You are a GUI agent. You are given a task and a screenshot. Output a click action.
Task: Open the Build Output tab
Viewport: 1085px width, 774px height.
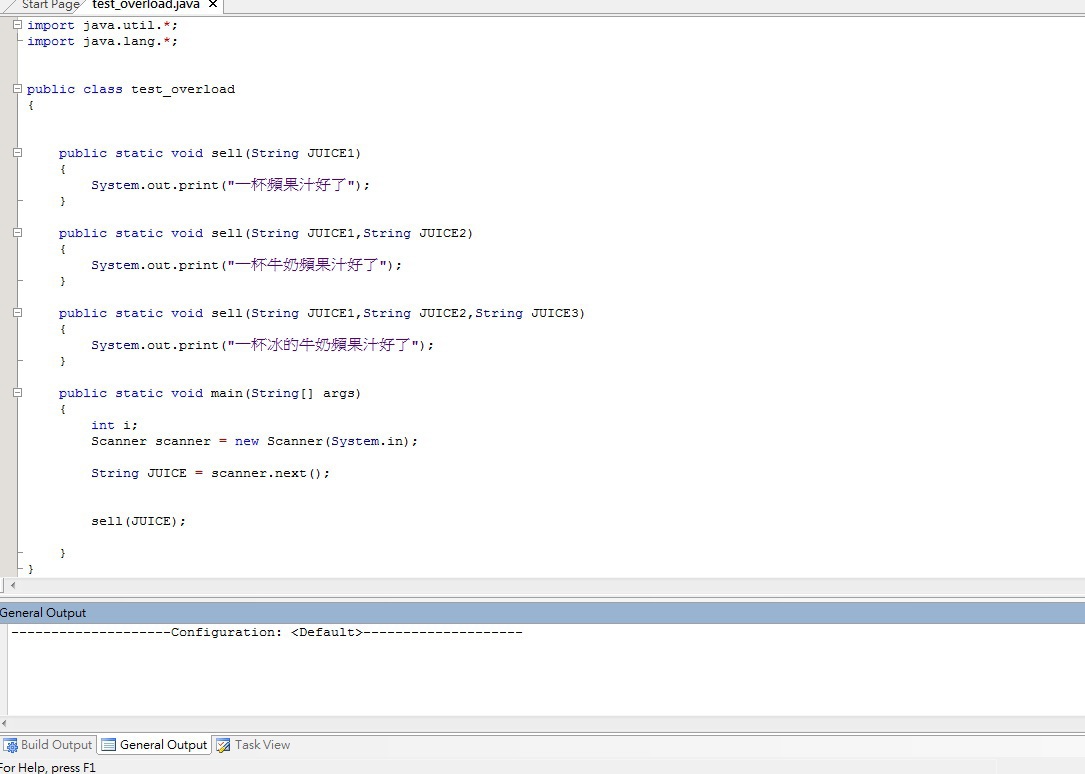(x=48, y=745)
